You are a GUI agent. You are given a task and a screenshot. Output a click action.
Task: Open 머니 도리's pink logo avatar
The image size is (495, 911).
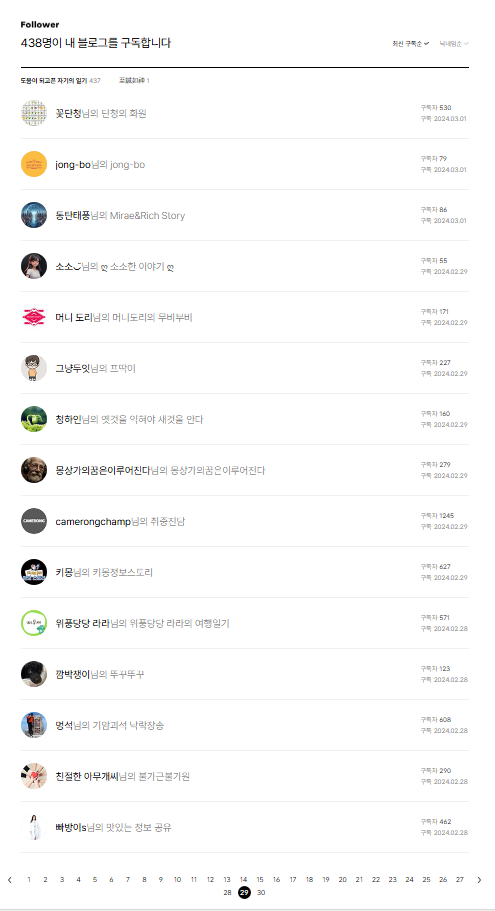(x=34, y=317)
